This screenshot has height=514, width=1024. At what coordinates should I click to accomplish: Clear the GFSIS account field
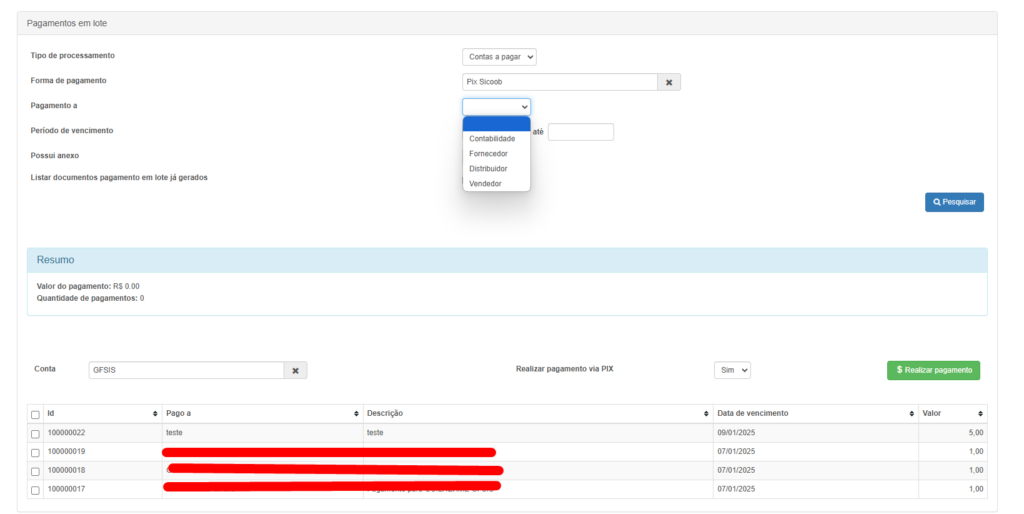295,370
